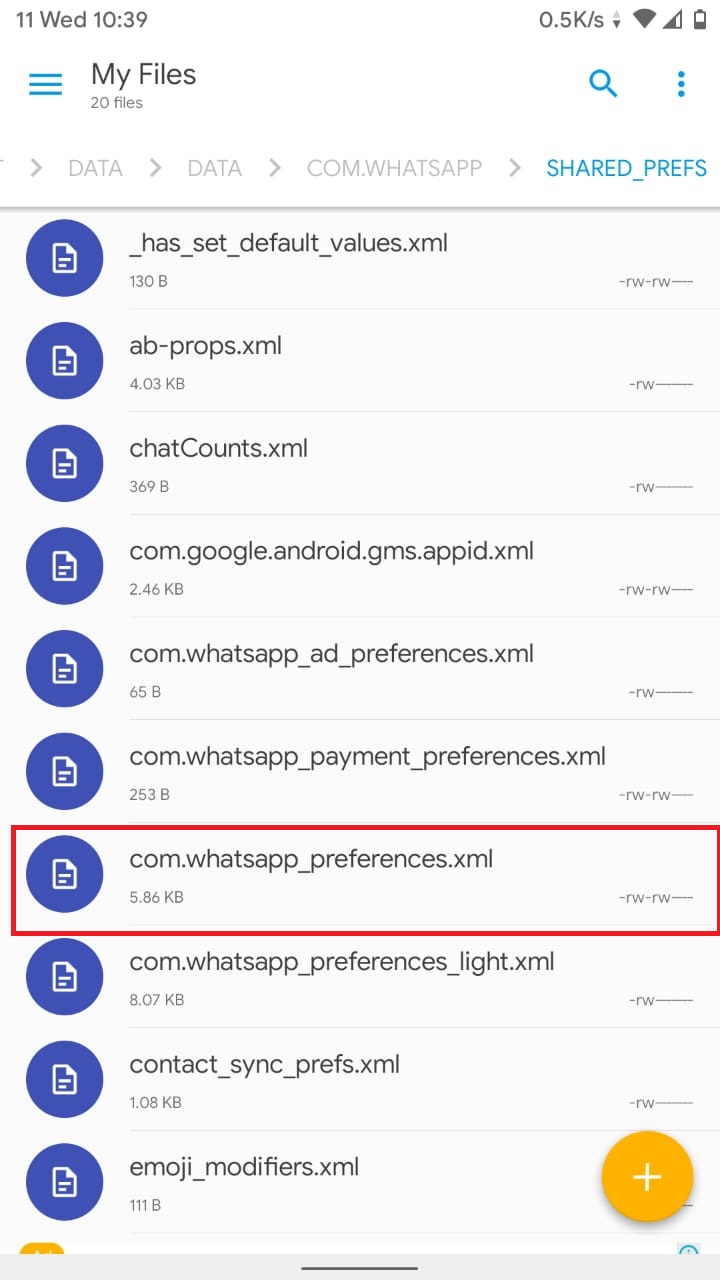Jump to first DATA breadcrumb
720x1280 pixels.
pos(95,168)
